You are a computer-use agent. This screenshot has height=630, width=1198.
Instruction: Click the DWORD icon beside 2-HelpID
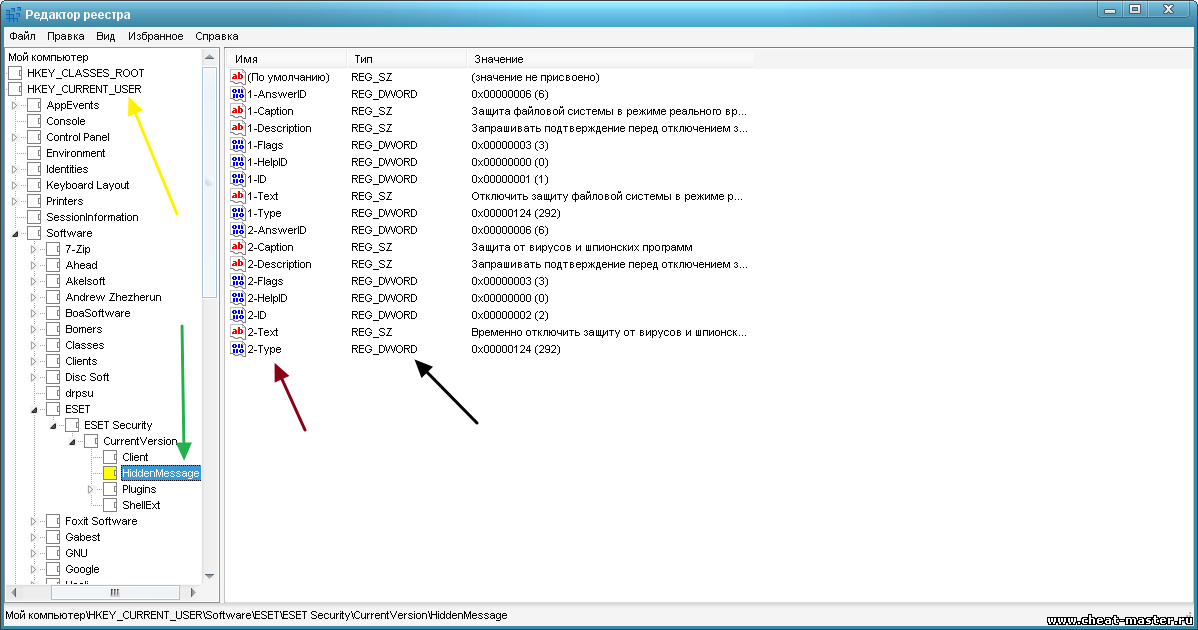pyautogui.click(x=238, y=298)
